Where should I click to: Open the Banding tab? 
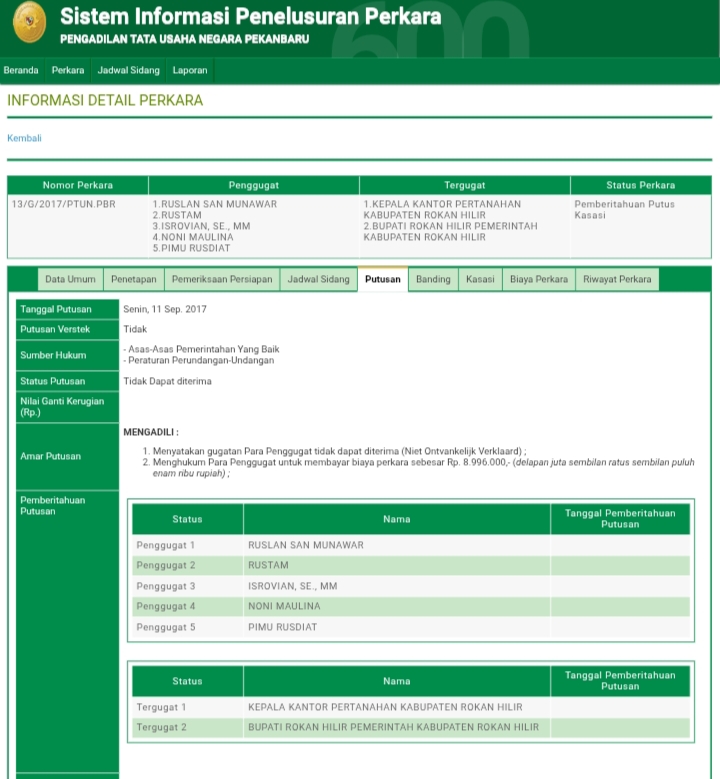tap(433, 280)
